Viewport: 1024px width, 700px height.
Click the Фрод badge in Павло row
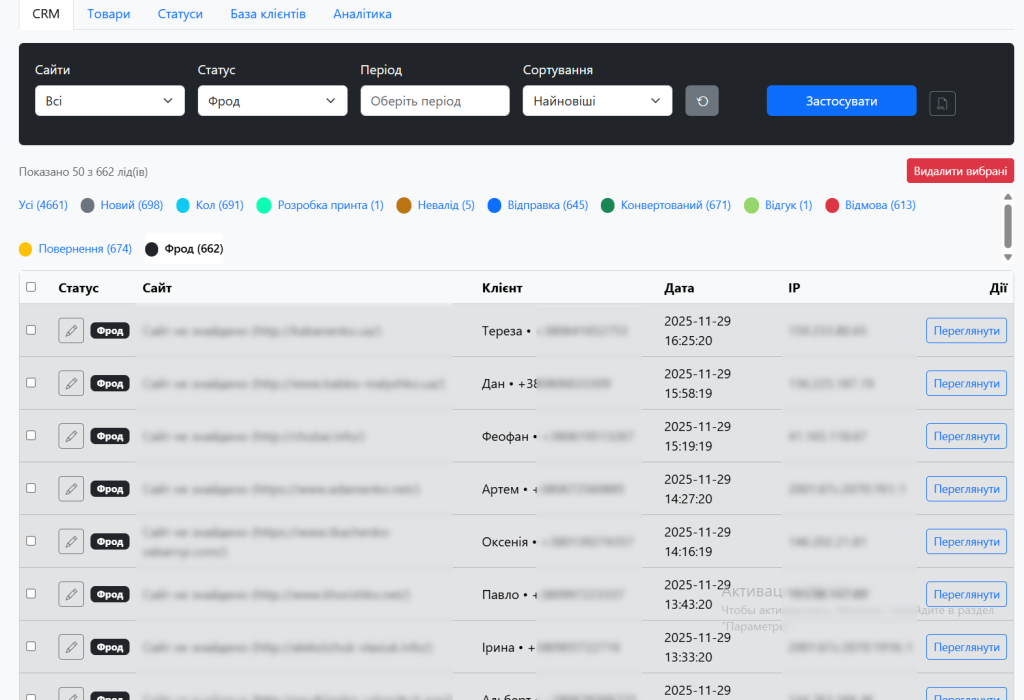click(x=110, y=594)
